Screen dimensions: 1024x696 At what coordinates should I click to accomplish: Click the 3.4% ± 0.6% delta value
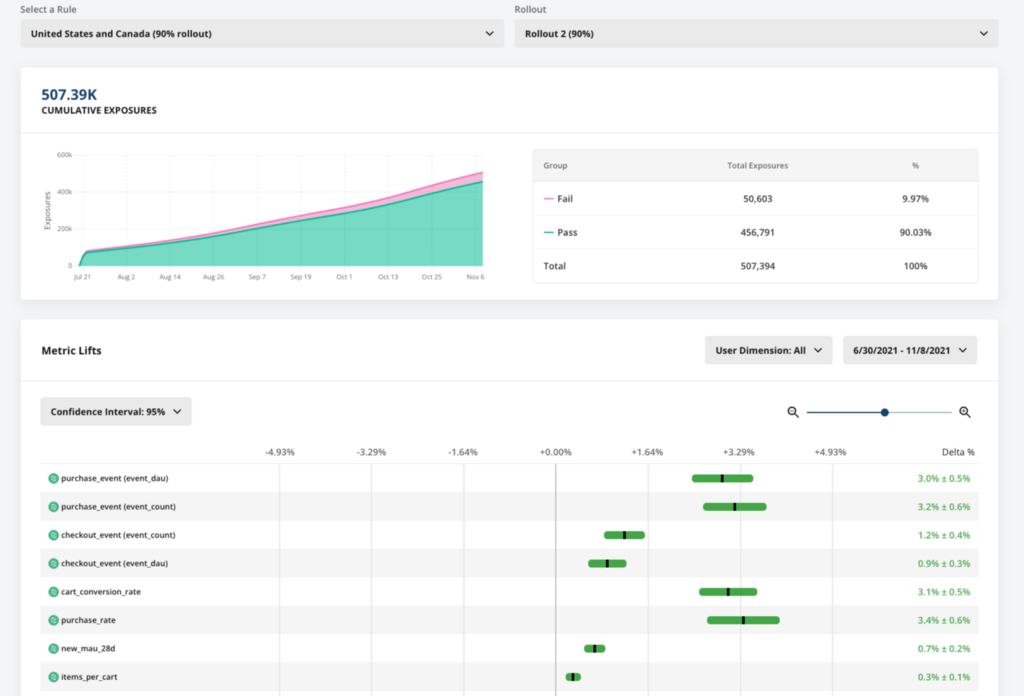click(x=944, y=620)
